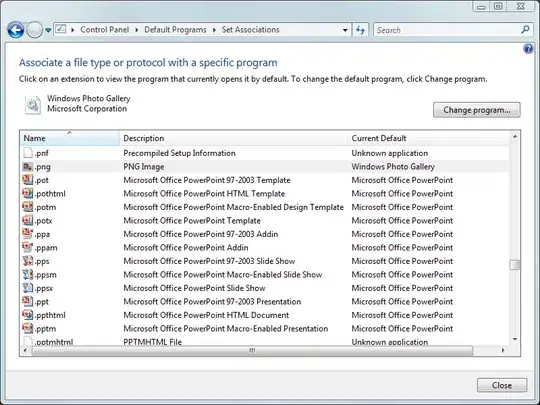Click 'Unknown application' in the .pnf row

click(x=390, y=153)
